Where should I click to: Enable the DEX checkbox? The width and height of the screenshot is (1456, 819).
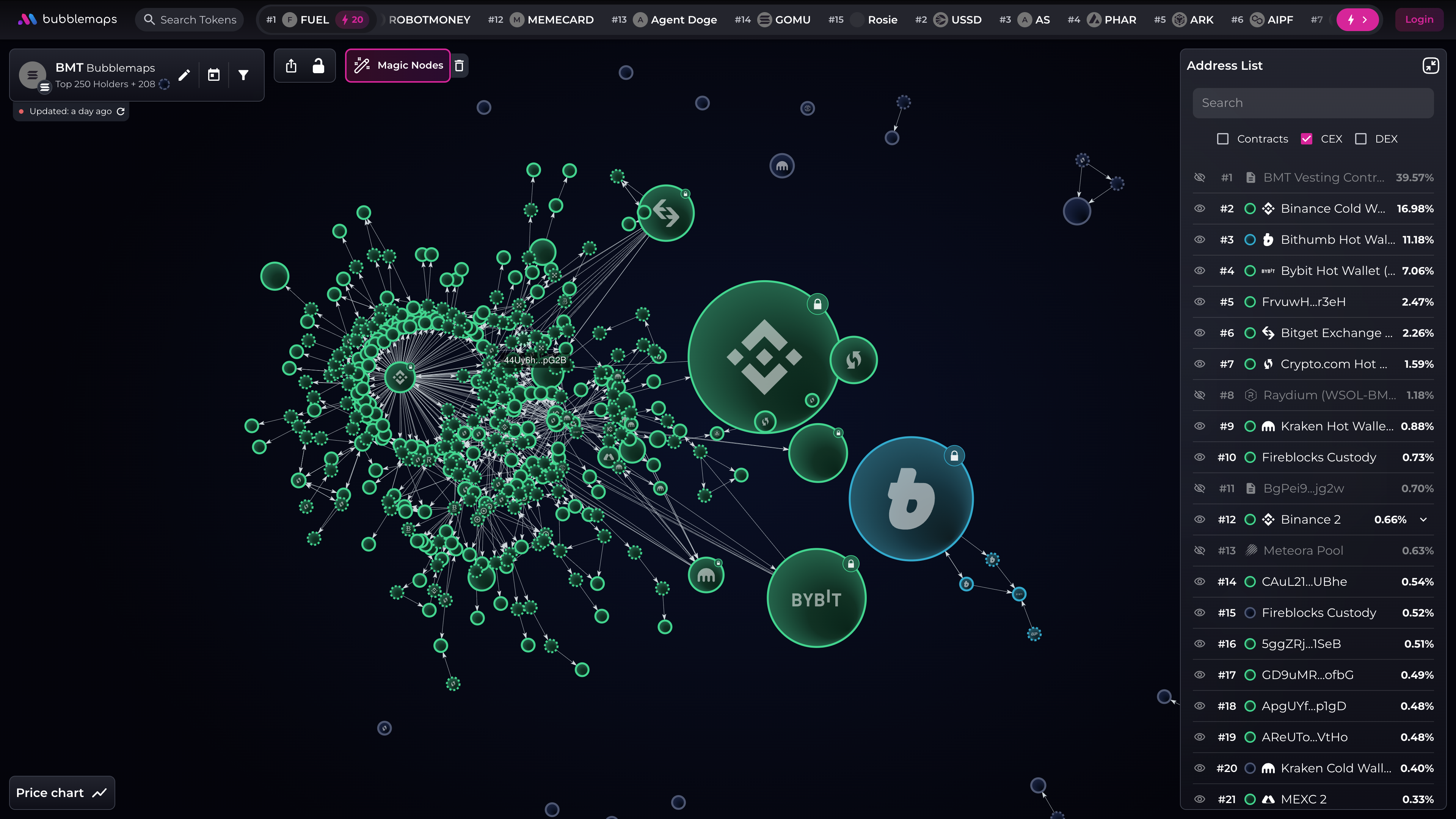[1361, 139]
